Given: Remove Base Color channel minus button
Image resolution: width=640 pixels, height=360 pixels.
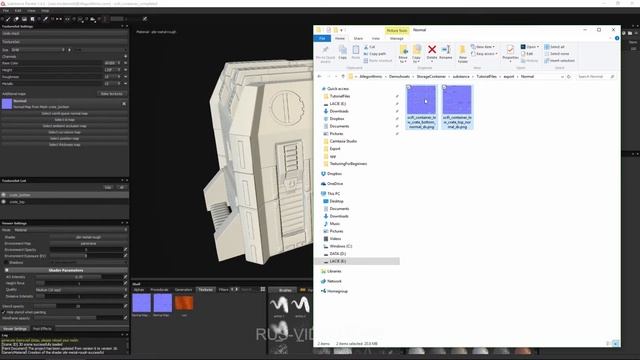Looking at the screenshot, I should [125, 63].
